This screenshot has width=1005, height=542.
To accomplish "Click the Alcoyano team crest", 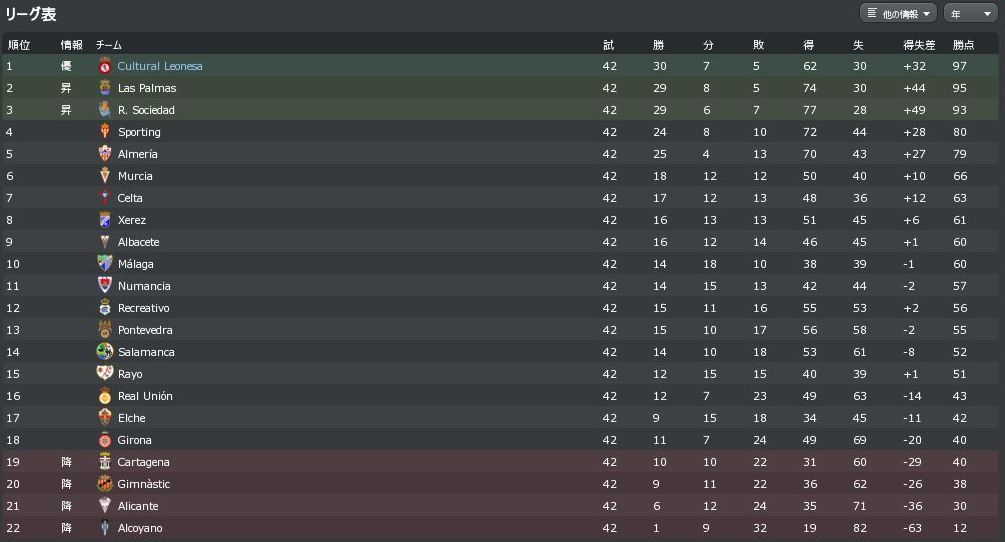I will point(105,528).
